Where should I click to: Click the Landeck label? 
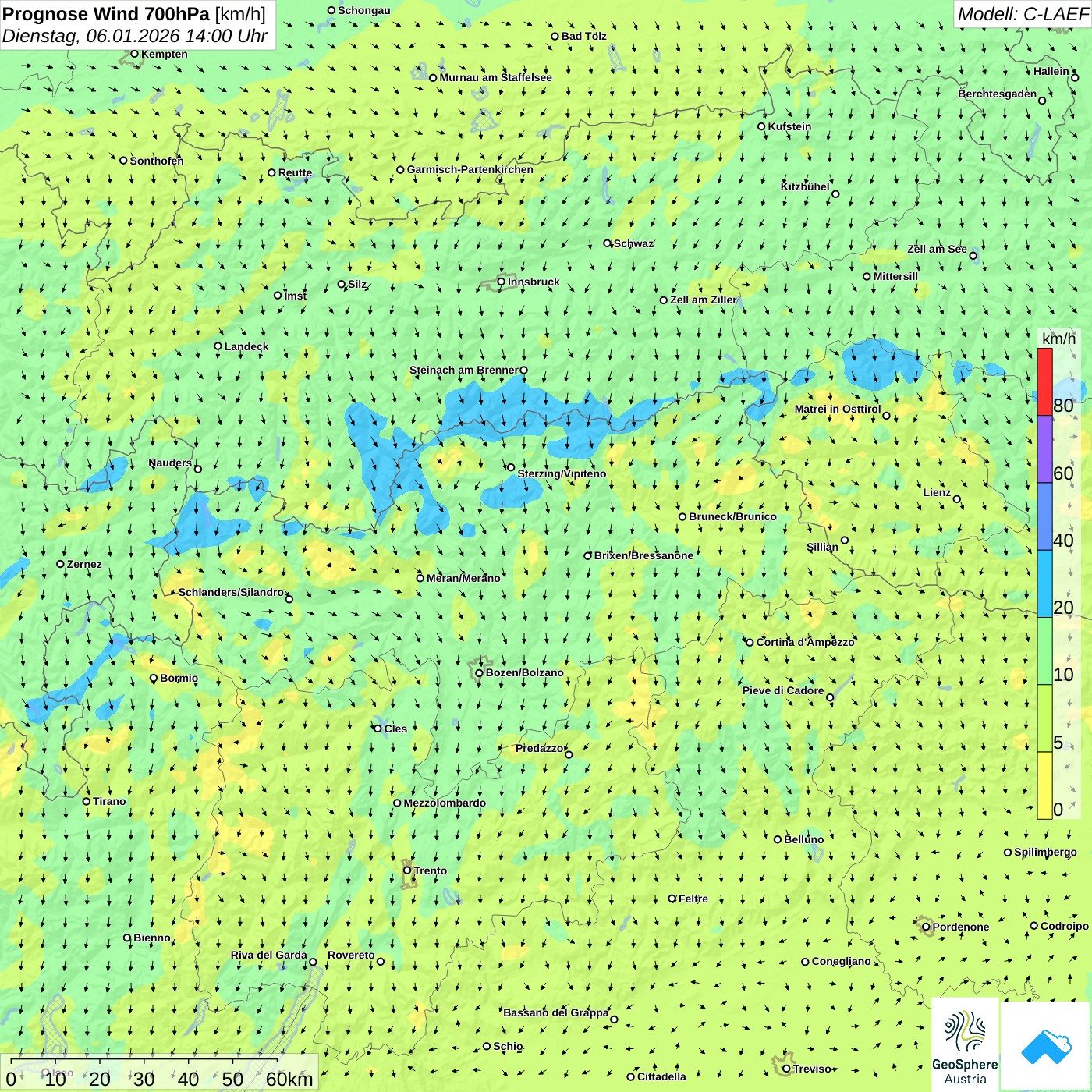[246, 346]
